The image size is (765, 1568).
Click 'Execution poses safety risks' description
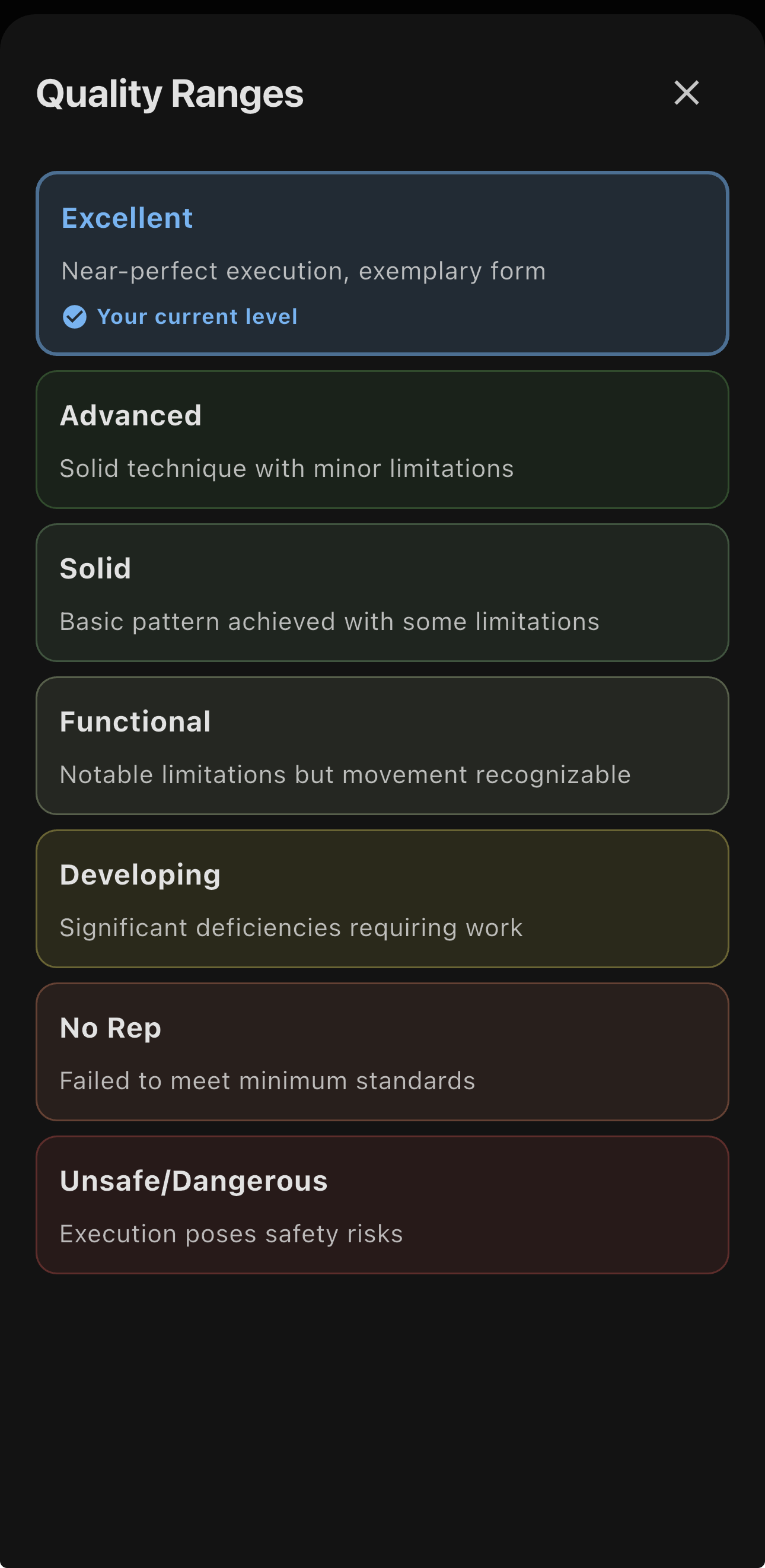click(231, 1234)
